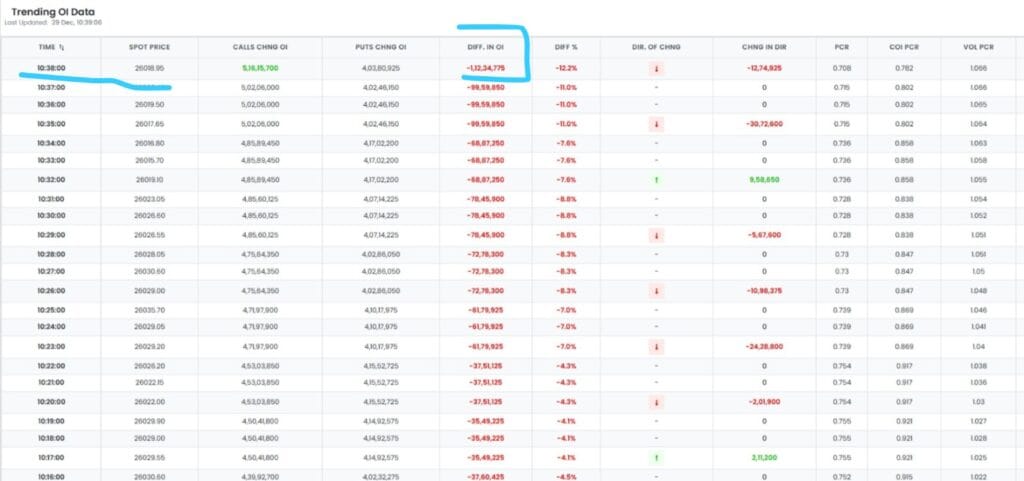Click the 9,58,650 green value cell
This screenshot has width=1024, height=481.
(x=763, y=179)
